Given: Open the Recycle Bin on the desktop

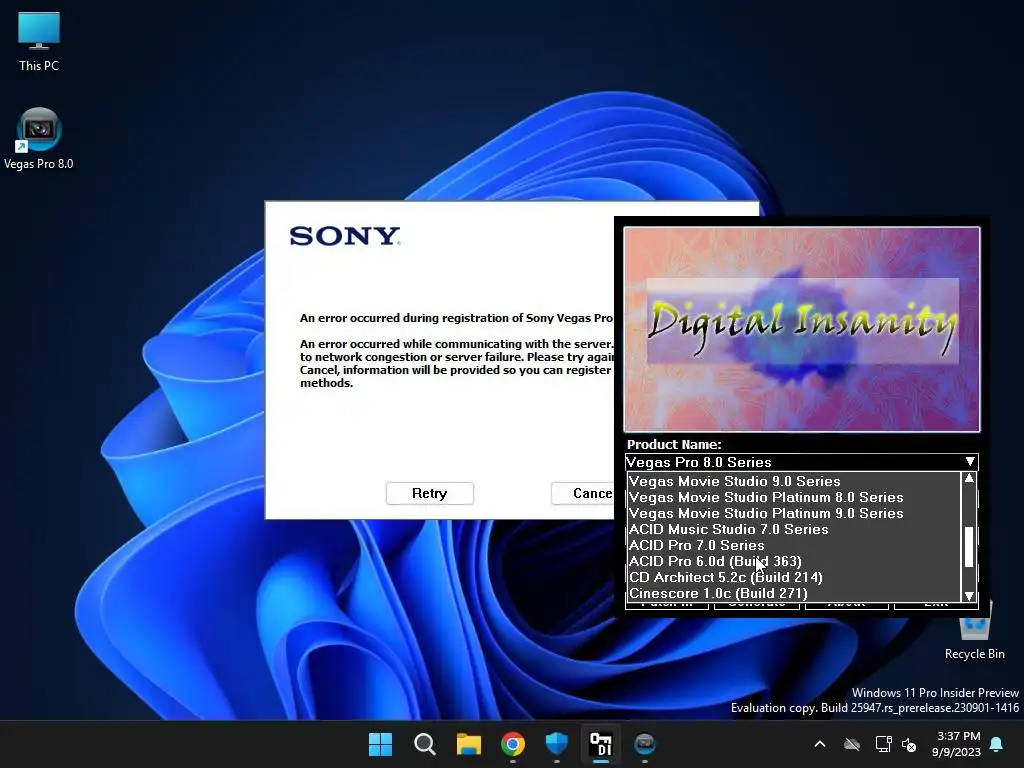Looking at the screenshot, I should click(x=974, y=630).
